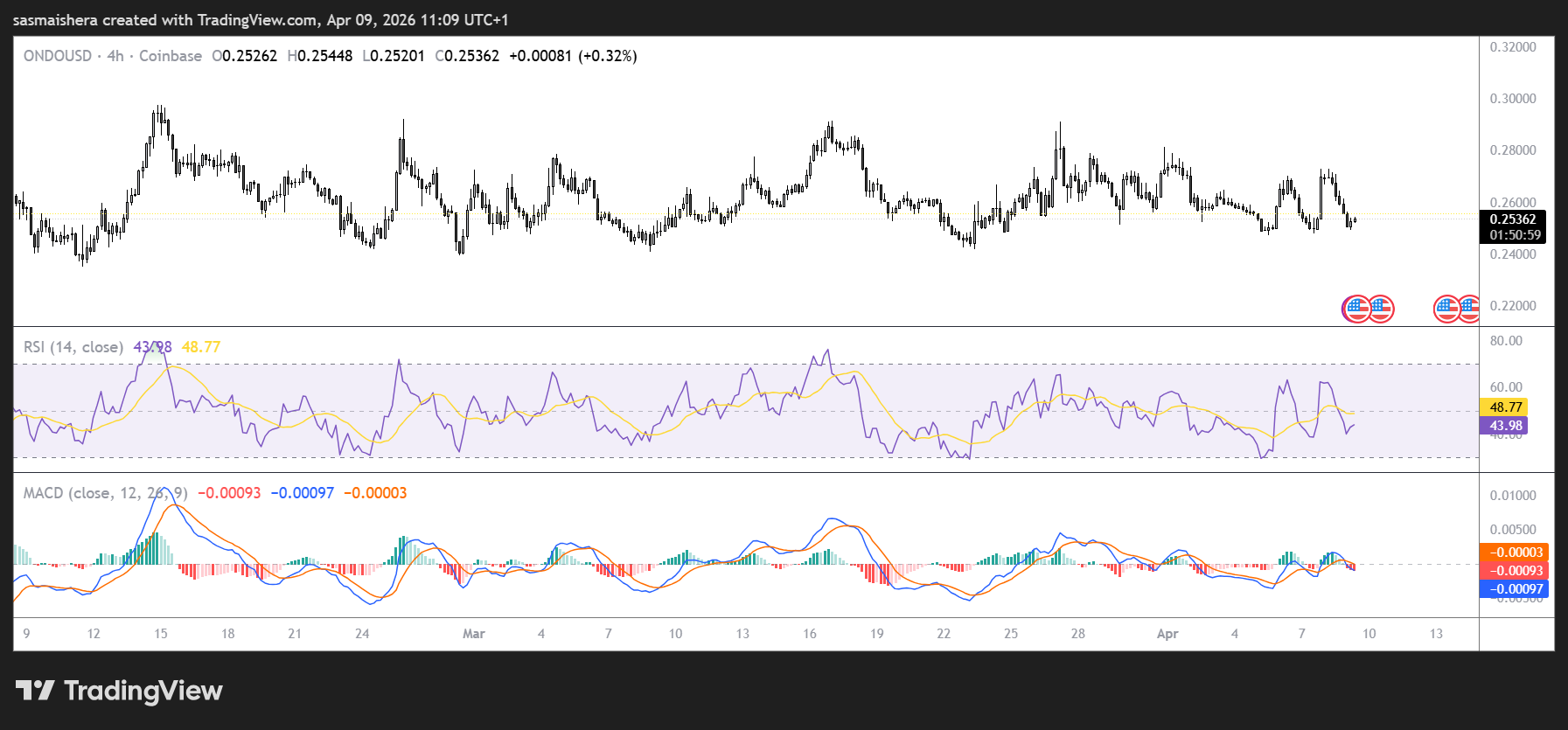Click date label 25 on time axis

(1011, 634)
